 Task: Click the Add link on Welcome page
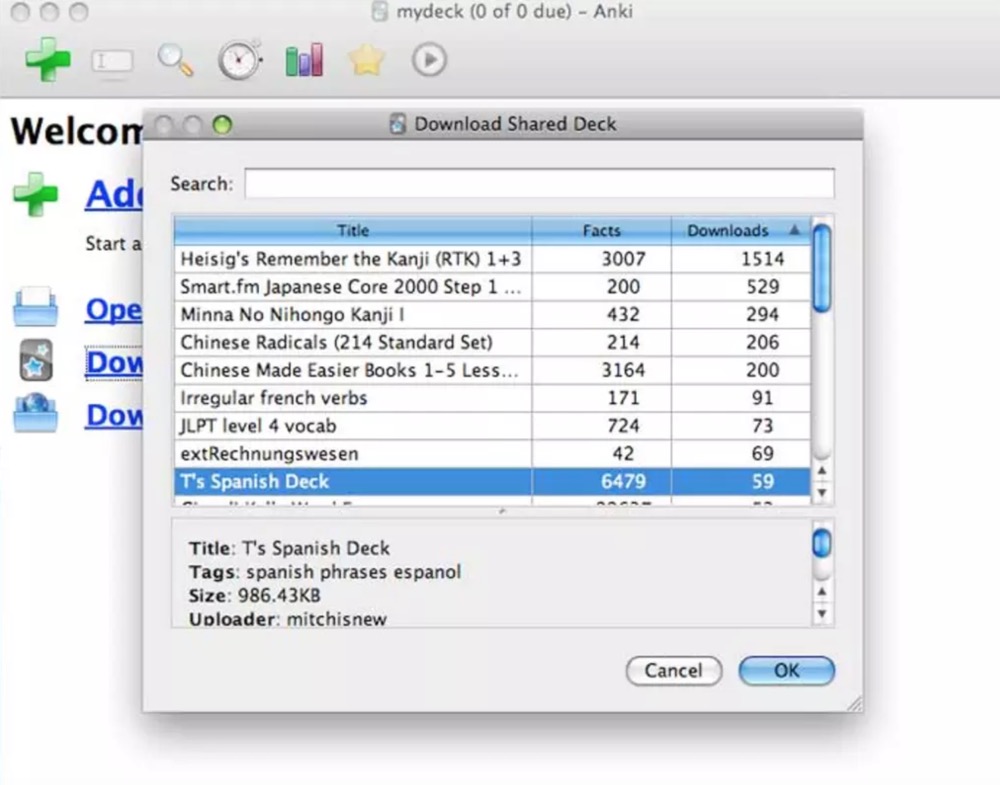(114, 194)
